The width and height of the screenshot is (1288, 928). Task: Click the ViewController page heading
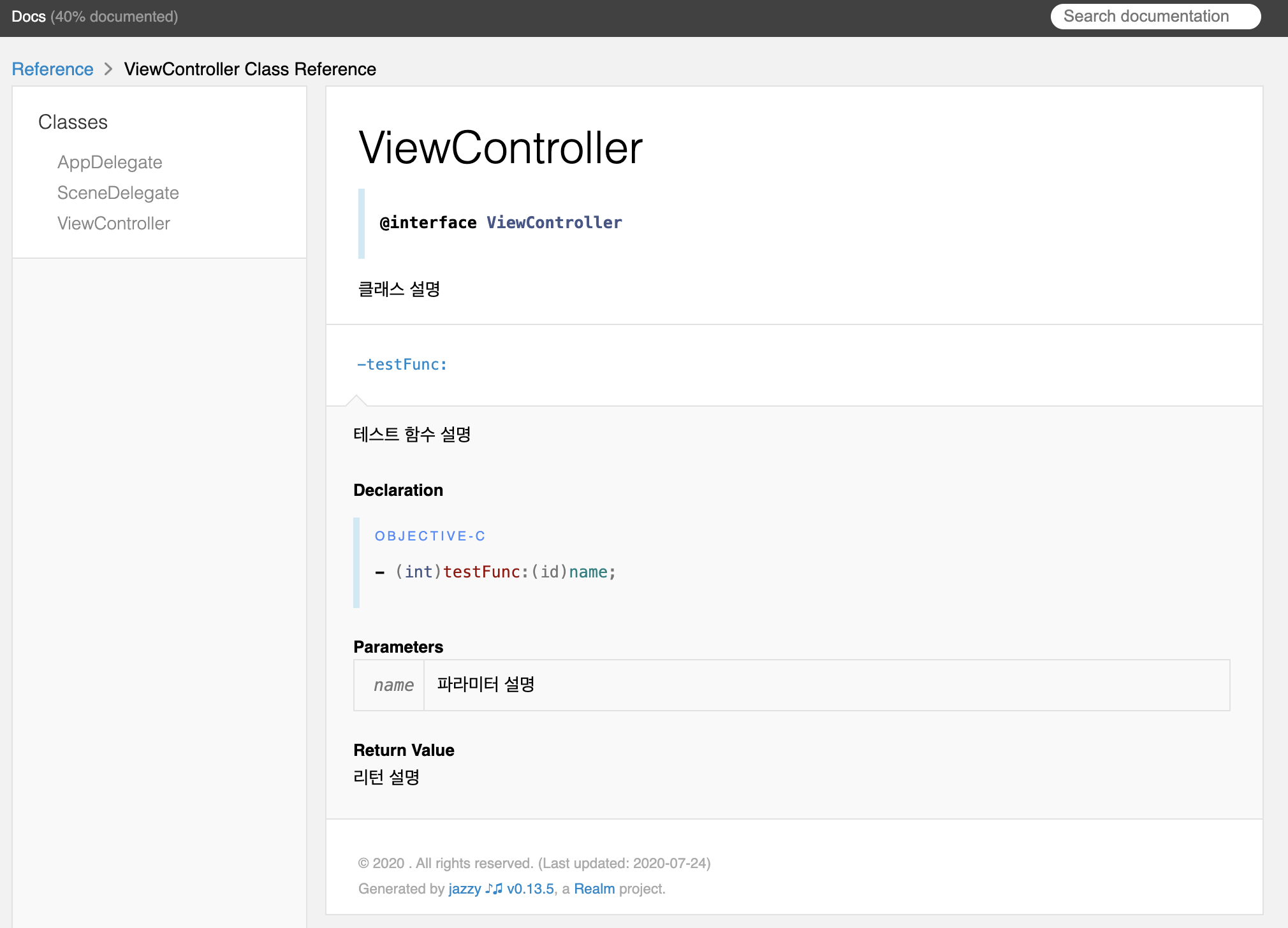501,148
